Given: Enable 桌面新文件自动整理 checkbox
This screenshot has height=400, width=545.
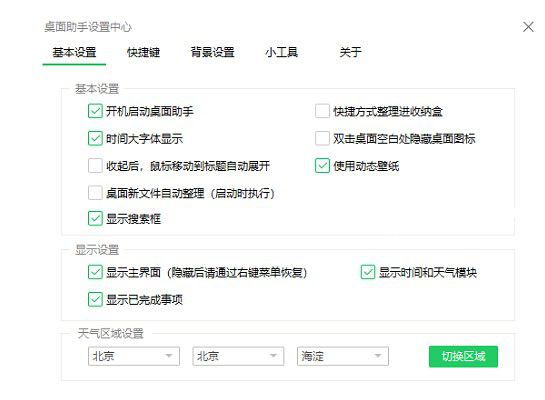Looking at the screenshot, I should coord(95,193).
